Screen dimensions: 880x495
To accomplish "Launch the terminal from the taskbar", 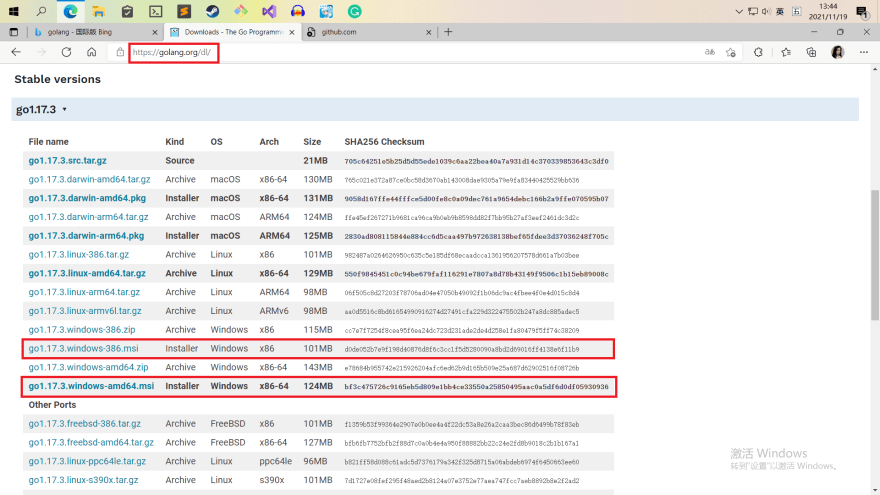I will [x=155, y=11].
